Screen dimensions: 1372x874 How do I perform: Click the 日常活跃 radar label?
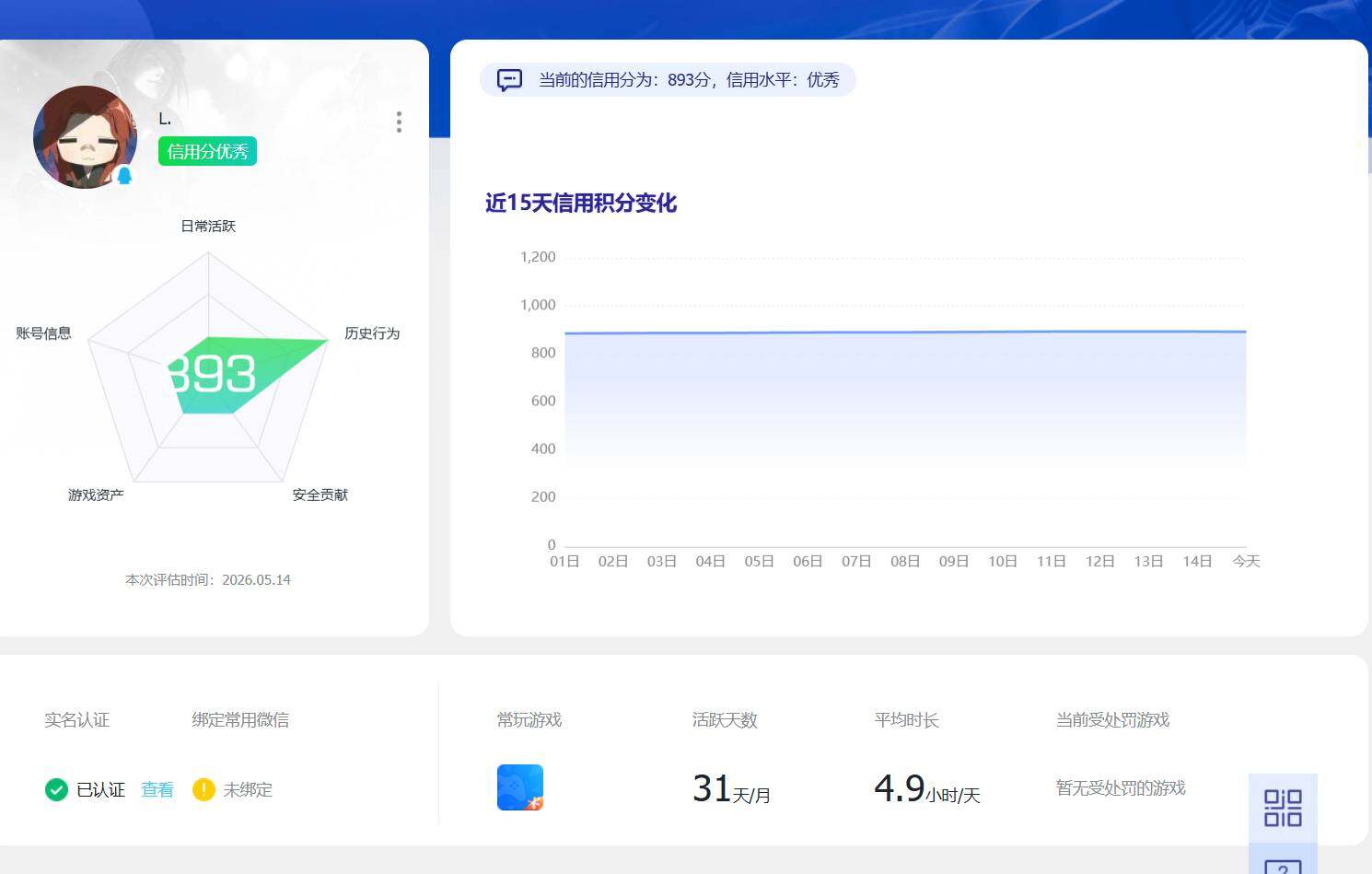208,226
